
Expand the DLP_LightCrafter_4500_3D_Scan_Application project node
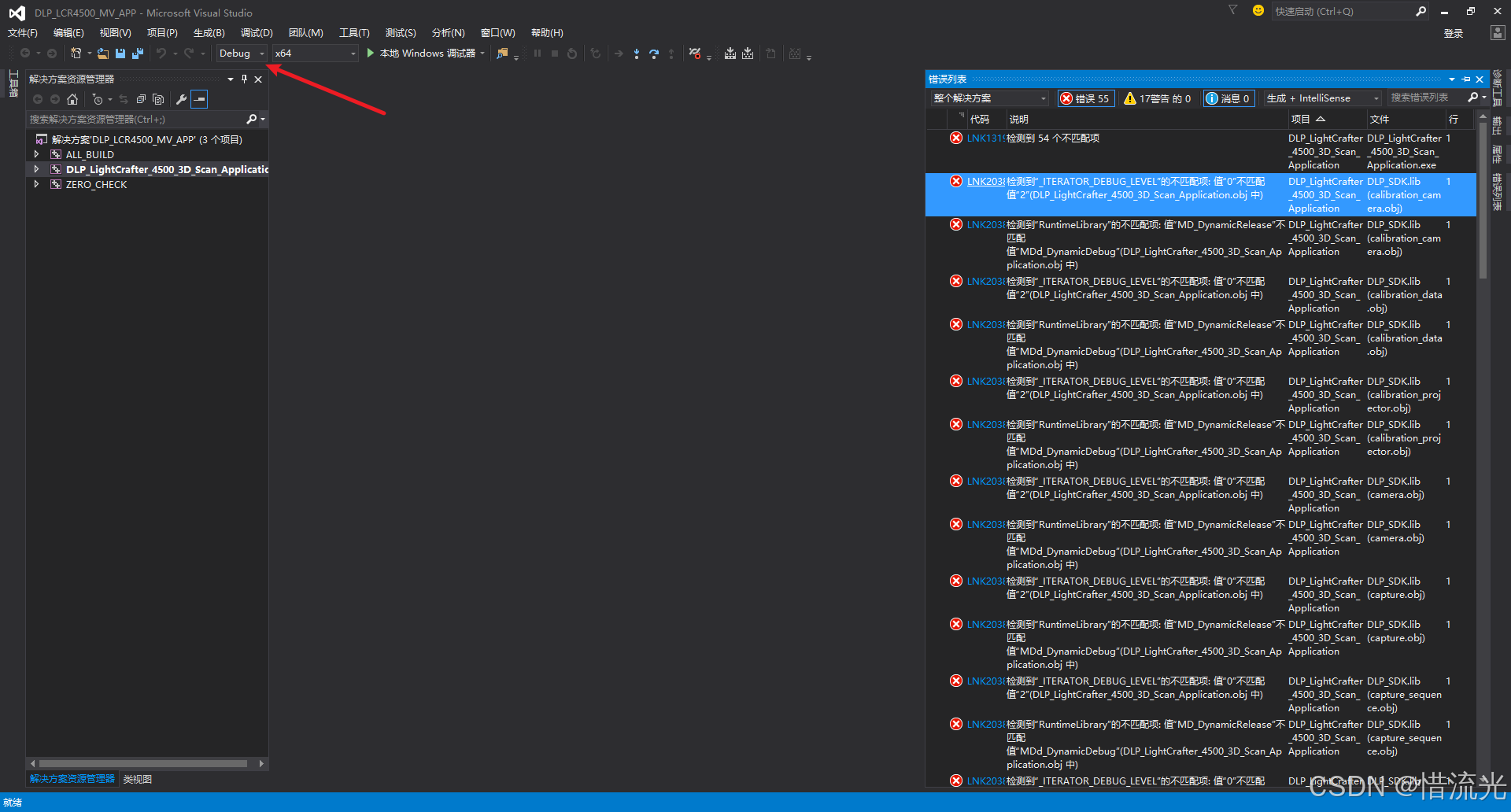click(x=36, y=169)
